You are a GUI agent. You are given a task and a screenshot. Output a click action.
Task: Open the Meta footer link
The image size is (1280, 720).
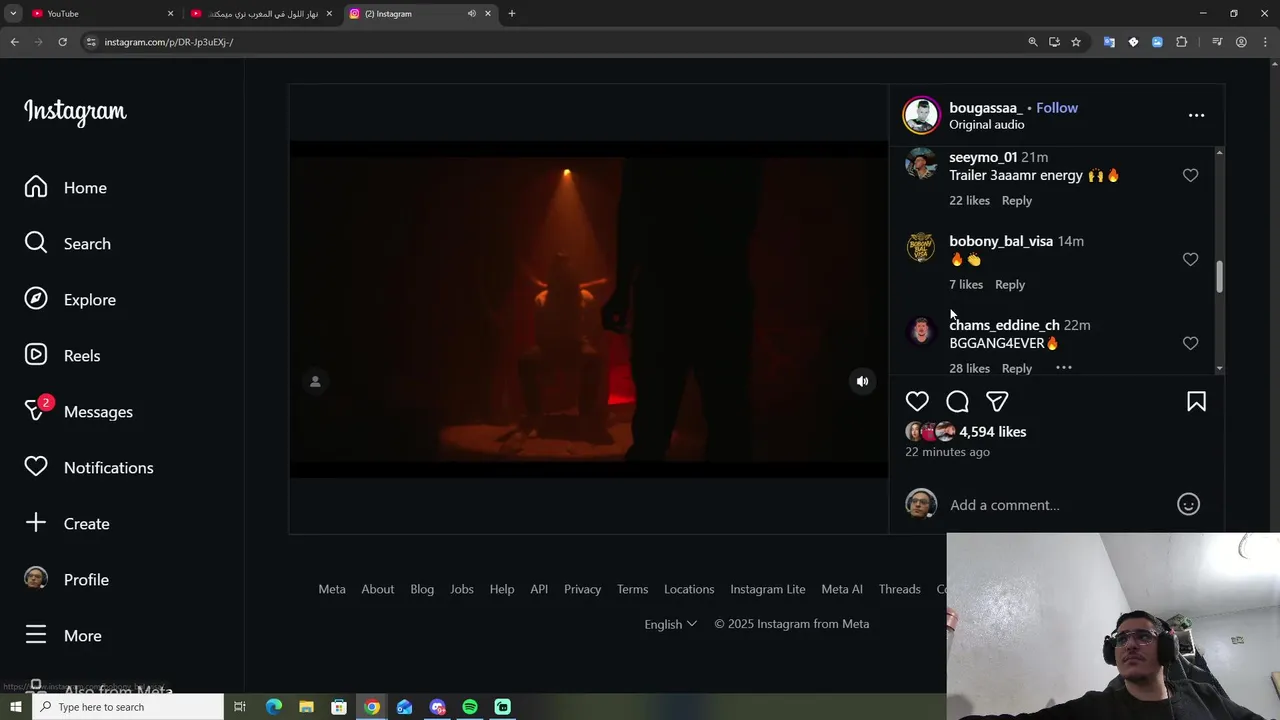tap(332, 589)
